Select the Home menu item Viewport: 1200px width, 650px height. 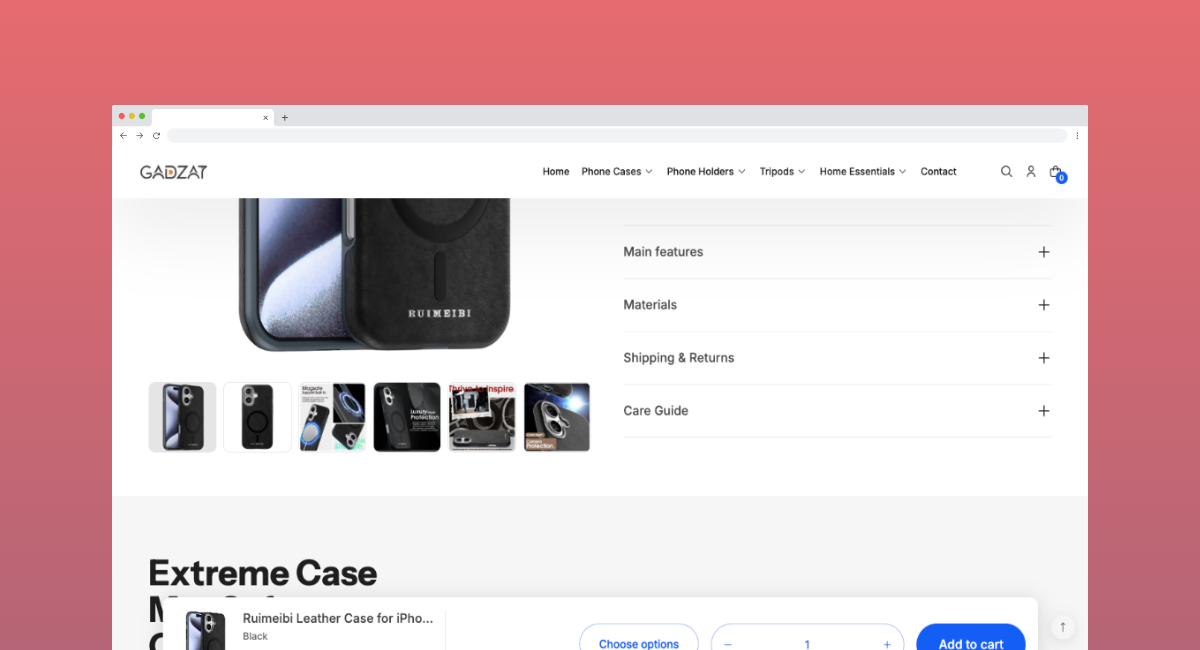pyautogui.click(x=555, y=171)
